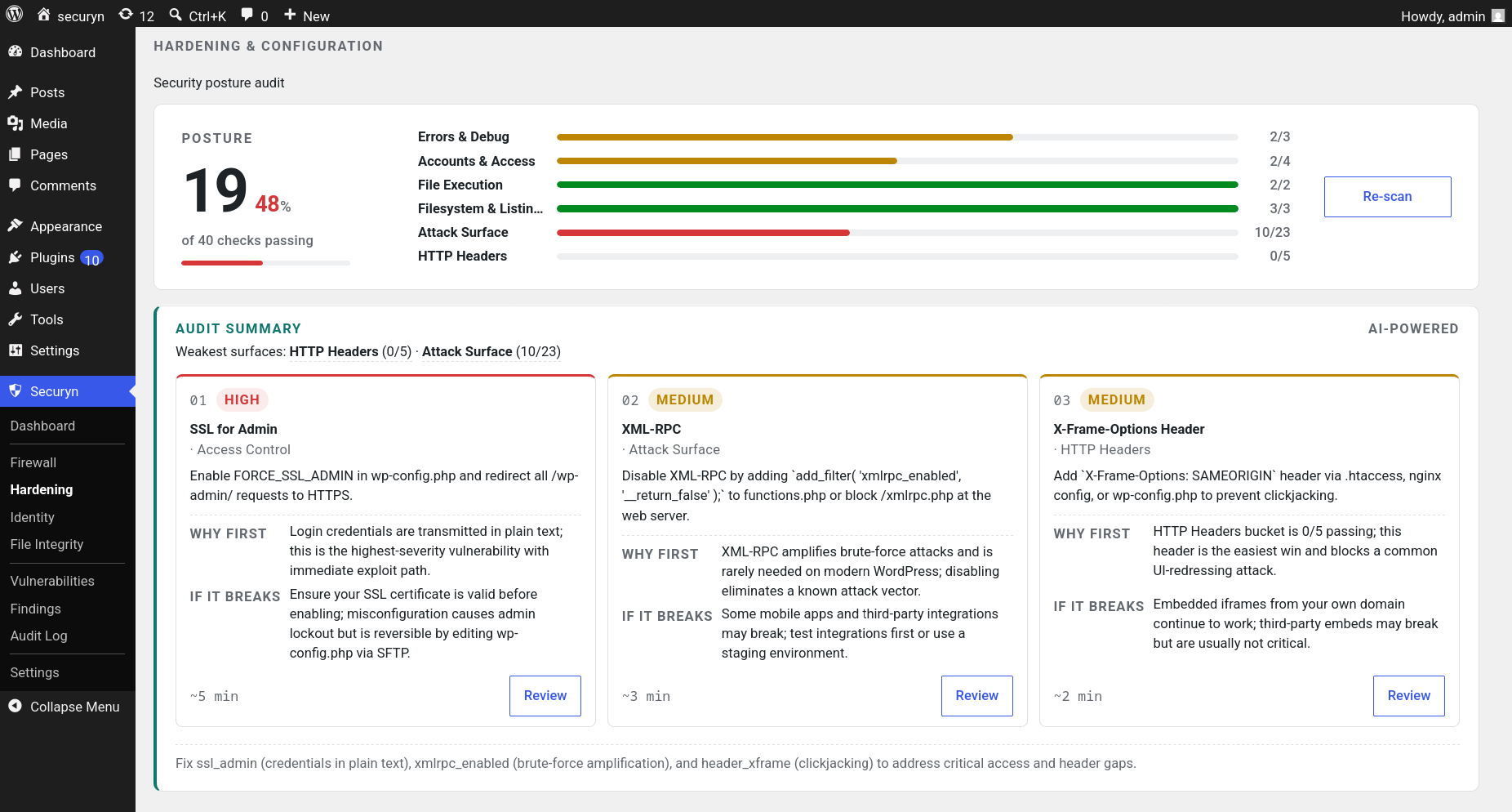Click Collapse Menu label
The width and height of the screenshot is (1512, 812).
pos(75,707)
